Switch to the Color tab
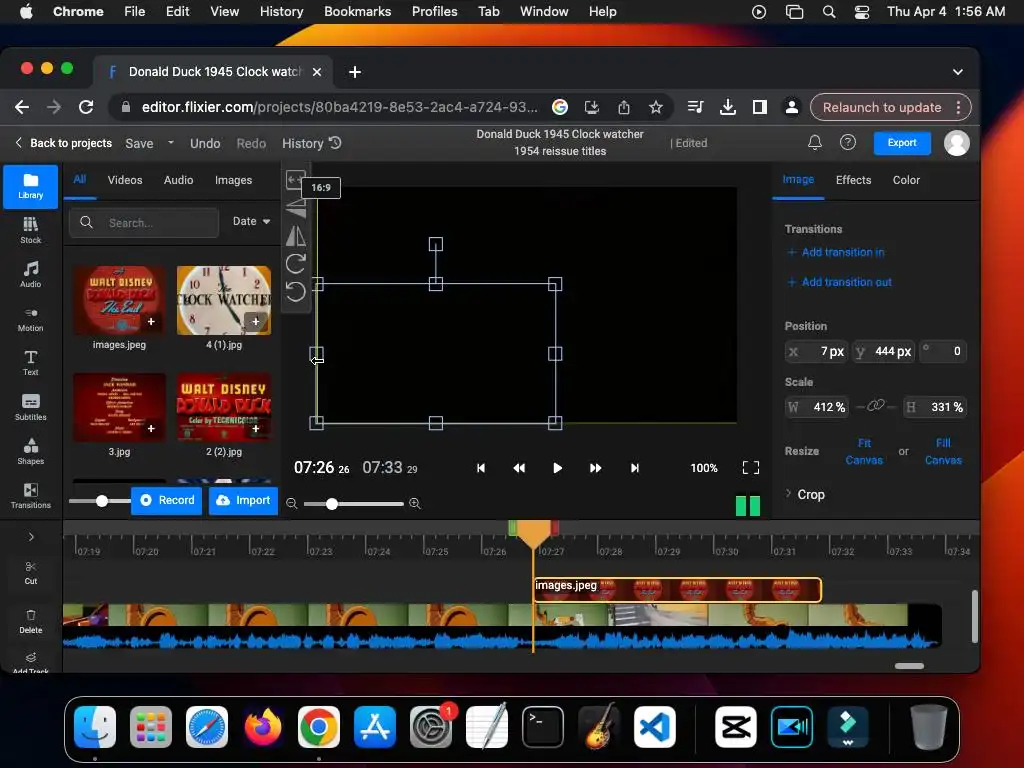Viewport: 1024px width, 768px height. [x=906, y=180]
